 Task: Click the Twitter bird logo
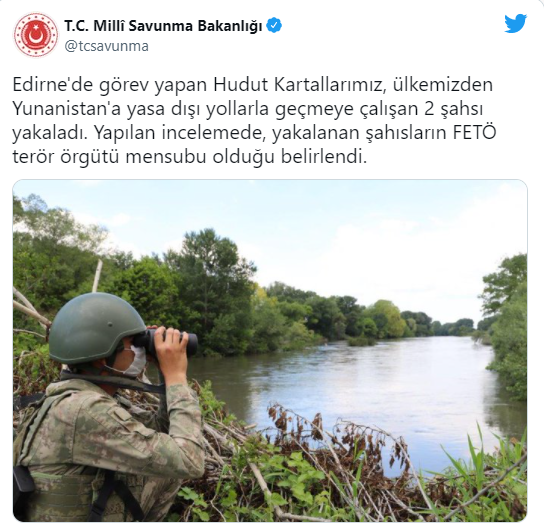516,24
